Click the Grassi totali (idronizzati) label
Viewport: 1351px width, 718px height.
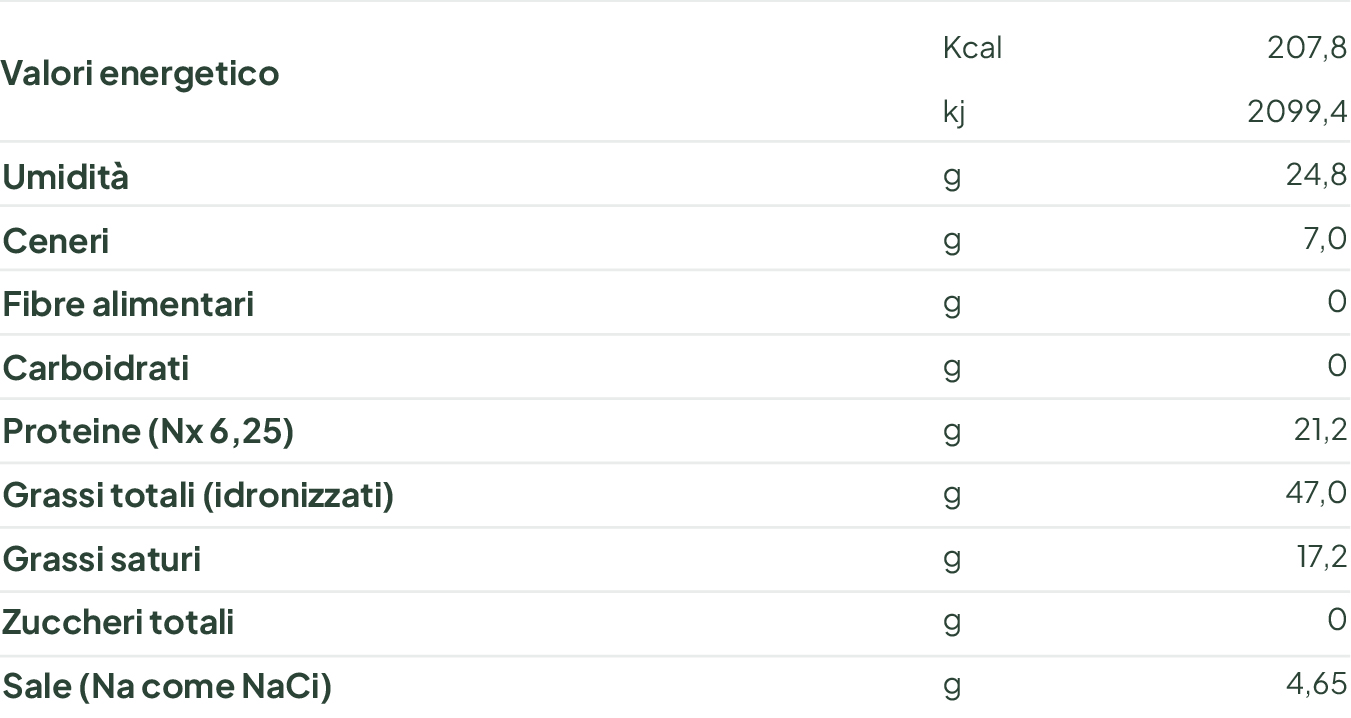tap(198, 495)
